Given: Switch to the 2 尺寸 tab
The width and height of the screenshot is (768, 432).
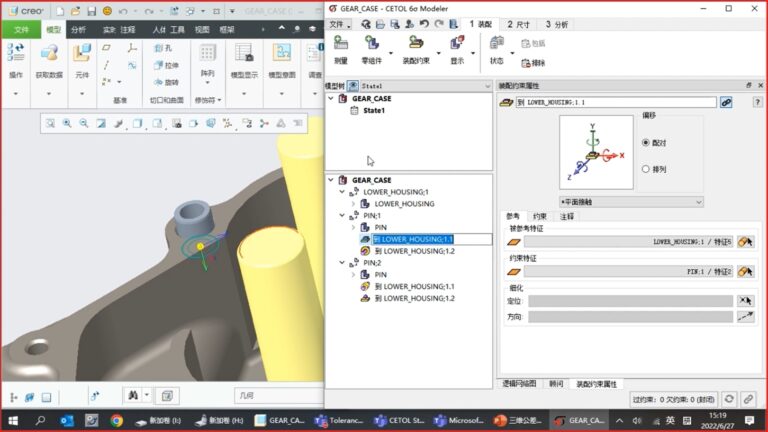Looking at the screenshot, I should tap(518, 24).
